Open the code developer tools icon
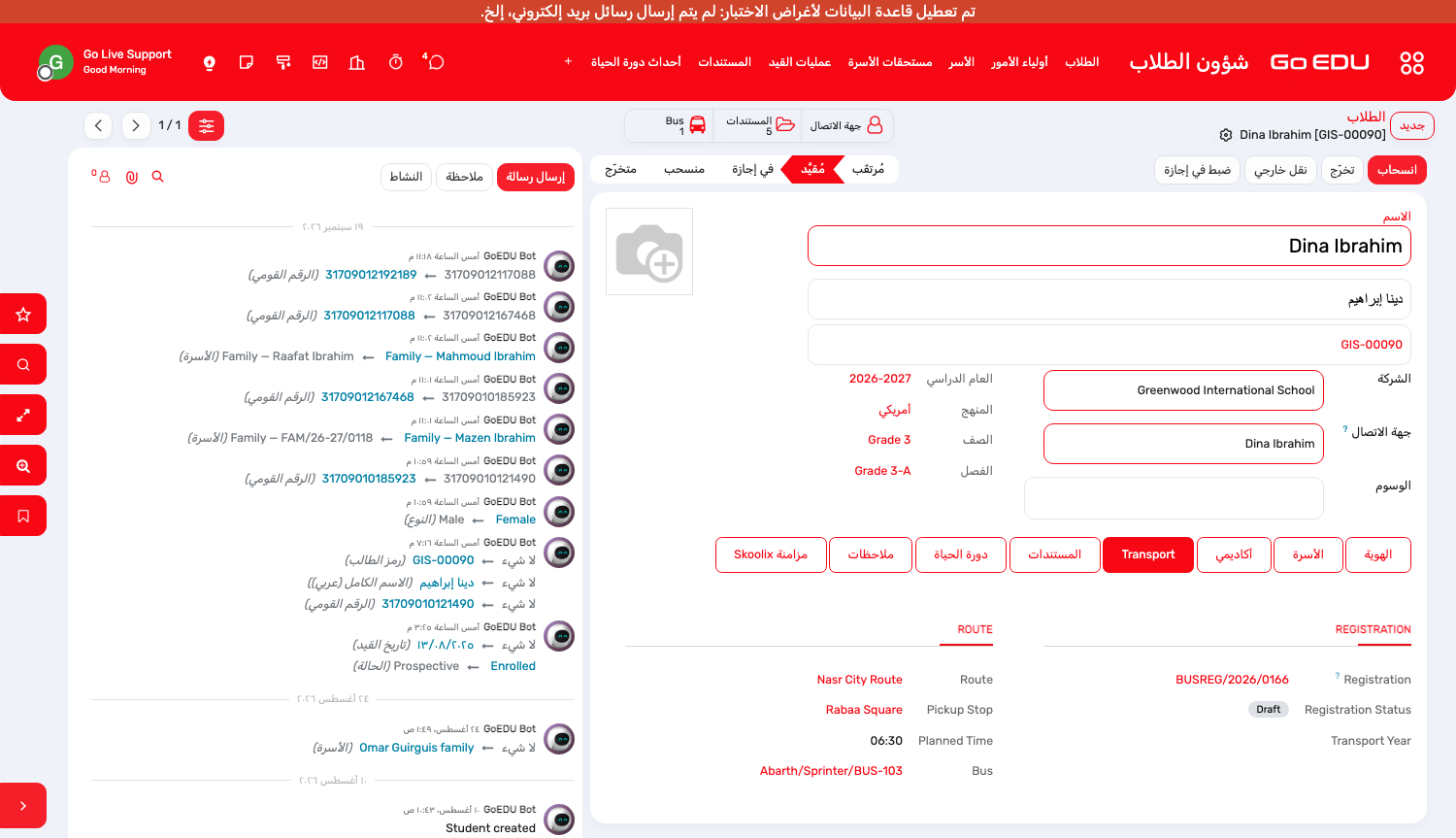The image size is (1456, 838). (x=320, y=62)
